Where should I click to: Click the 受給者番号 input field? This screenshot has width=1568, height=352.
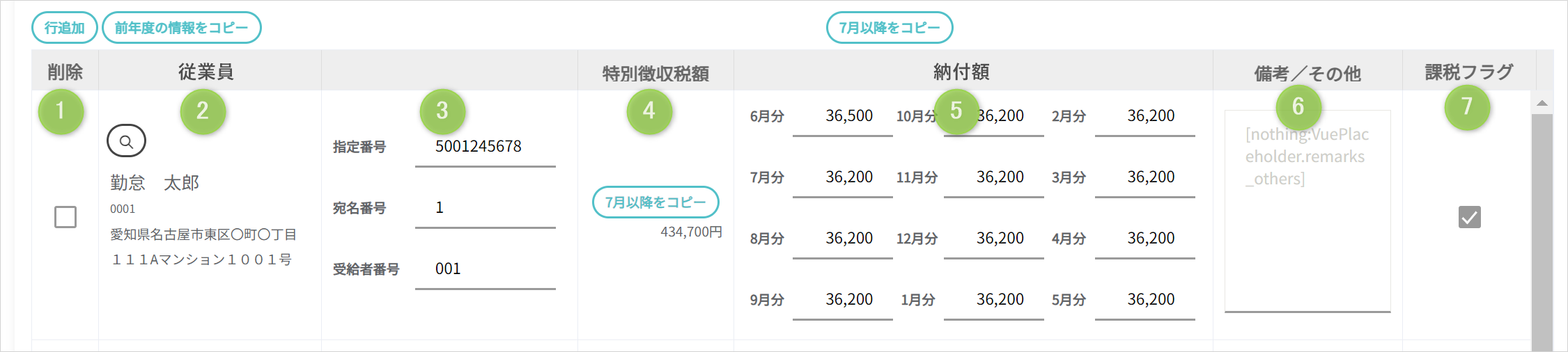(x=485, y=269)
